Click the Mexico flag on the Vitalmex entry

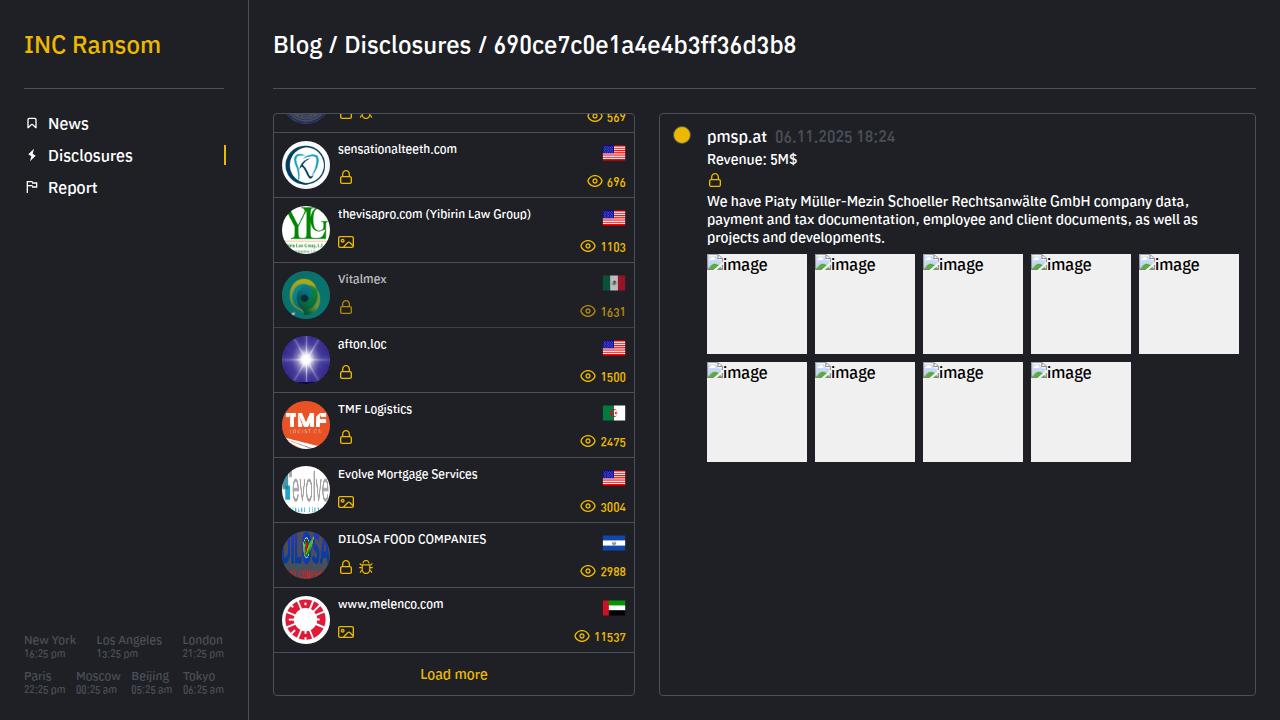coord(614,283)
